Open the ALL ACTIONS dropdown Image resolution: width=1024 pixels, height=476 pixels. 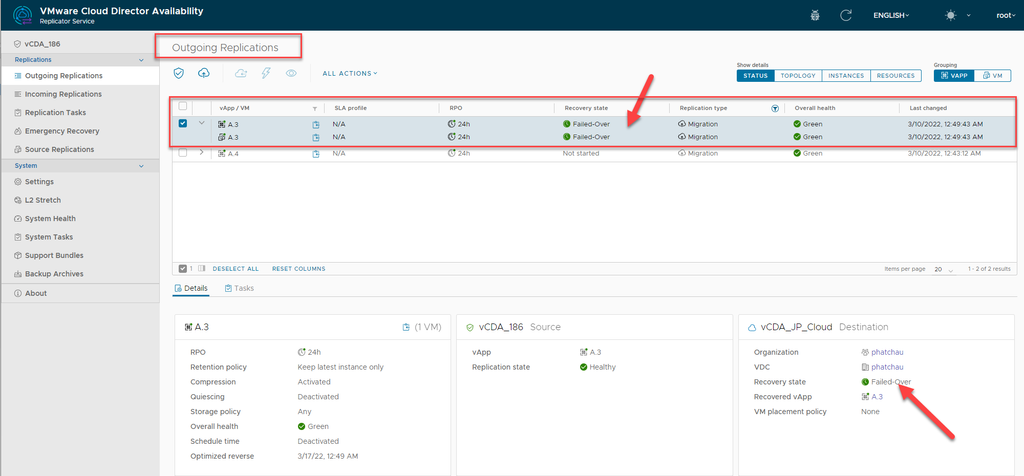[349, 73]
